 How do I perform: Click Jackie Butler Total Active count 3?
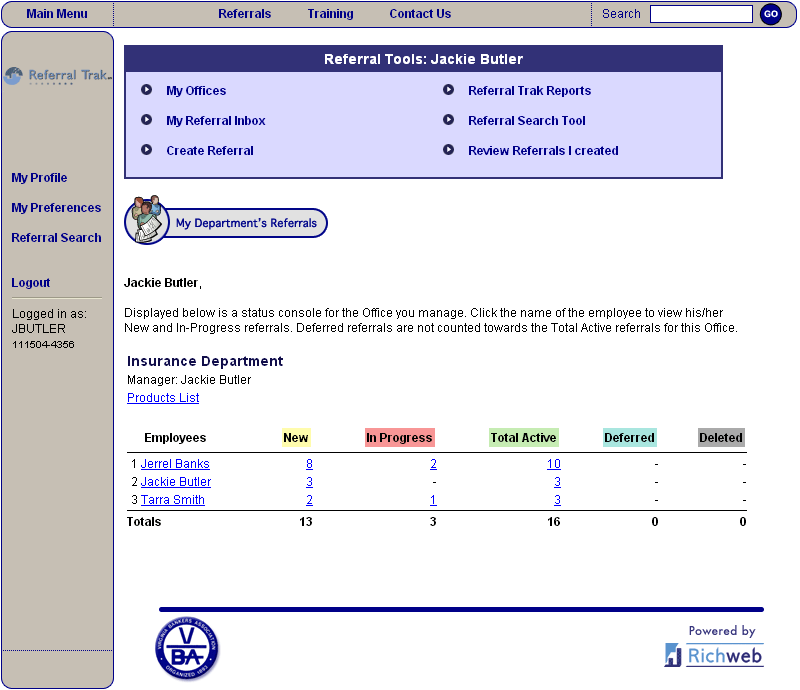tap(557, 482)
